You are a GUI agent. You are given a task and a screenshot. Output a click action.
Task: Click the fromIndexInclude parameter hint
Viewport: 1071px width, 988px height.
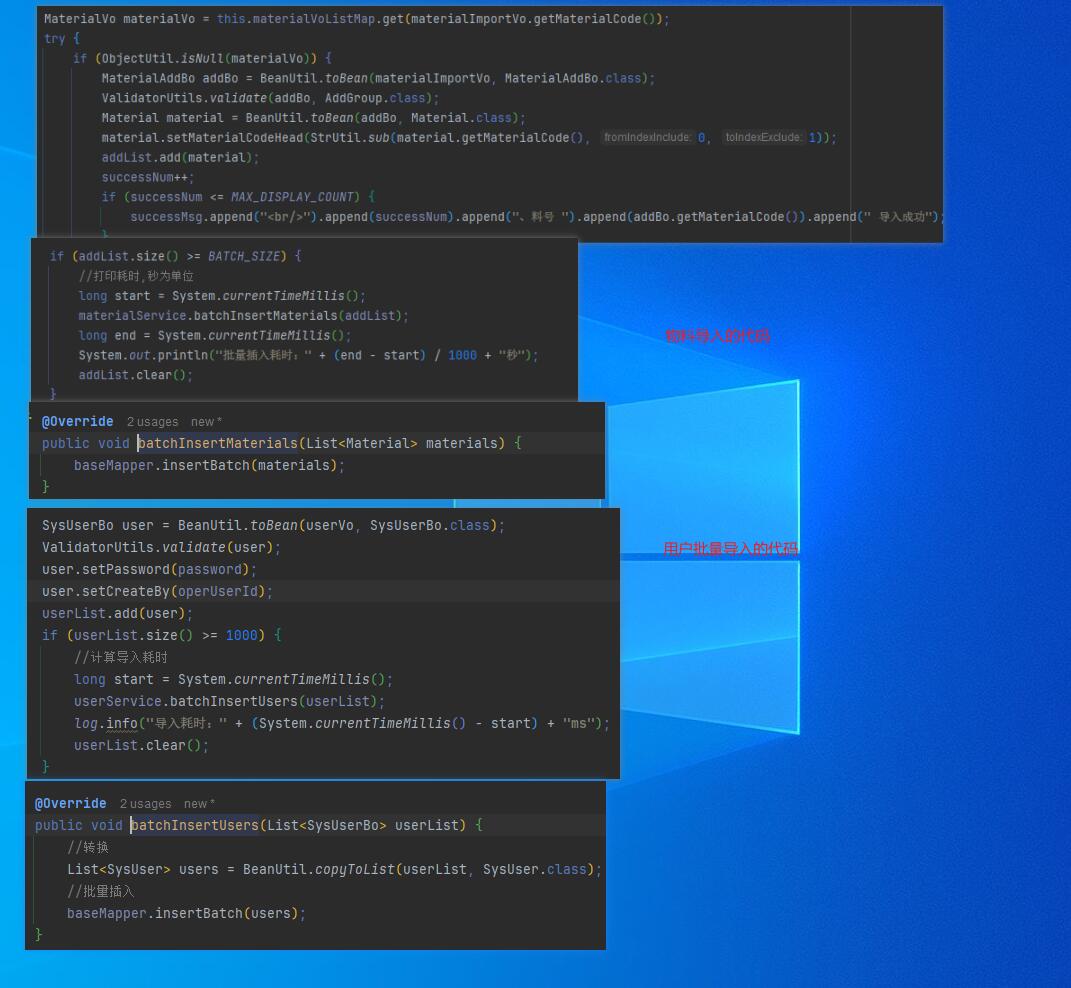point(647,138)
